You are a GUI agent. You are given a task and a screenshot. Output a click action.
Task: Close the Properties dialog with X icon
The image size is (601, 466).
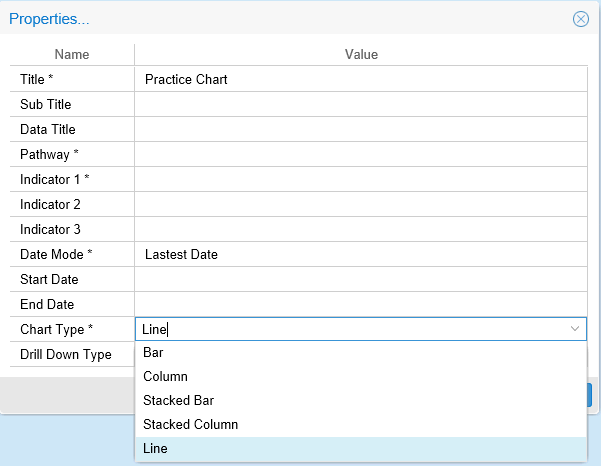tap(580, 19)
